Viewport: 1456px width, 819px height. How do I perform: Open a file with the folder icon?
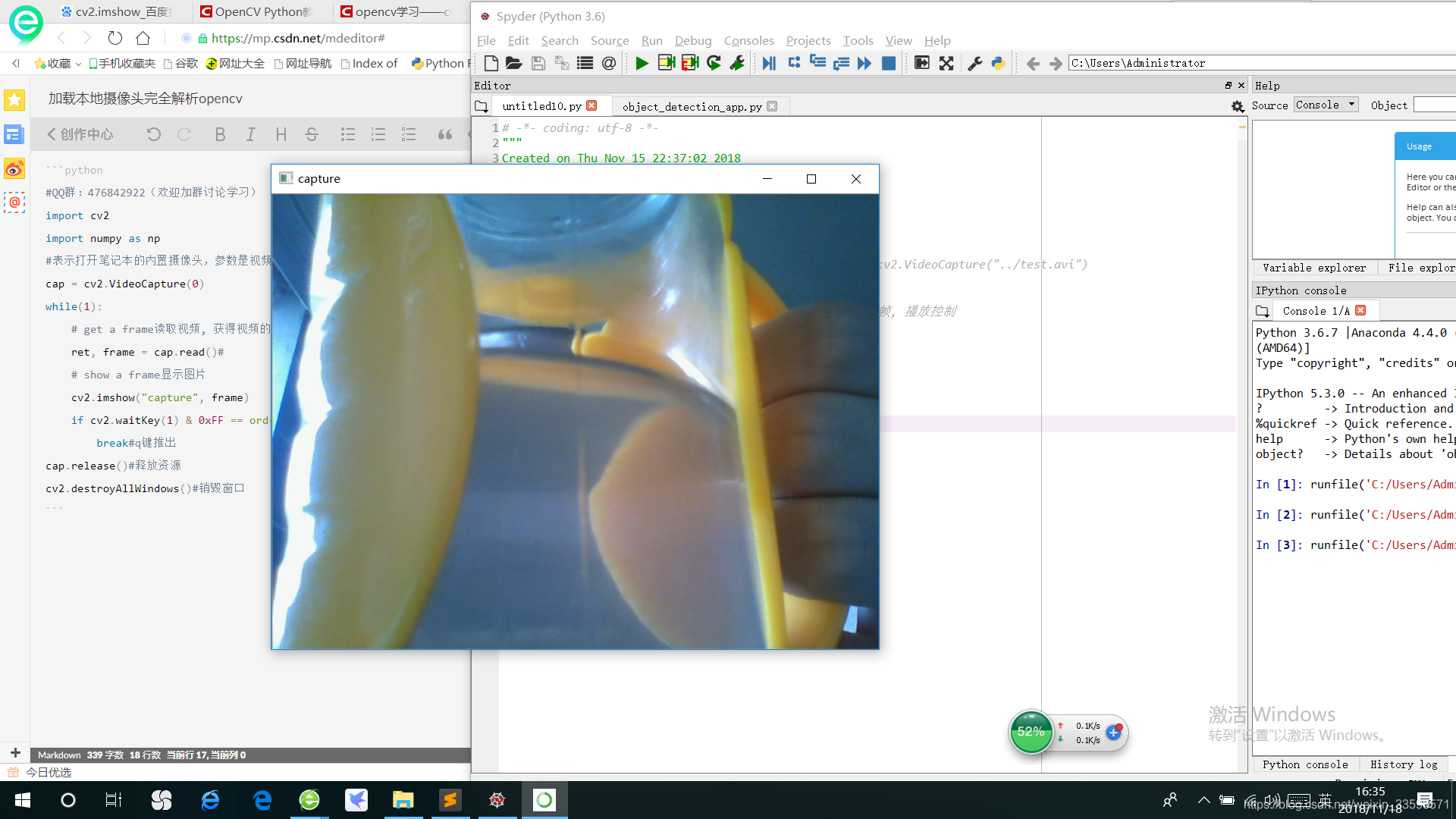click(513, 63)
